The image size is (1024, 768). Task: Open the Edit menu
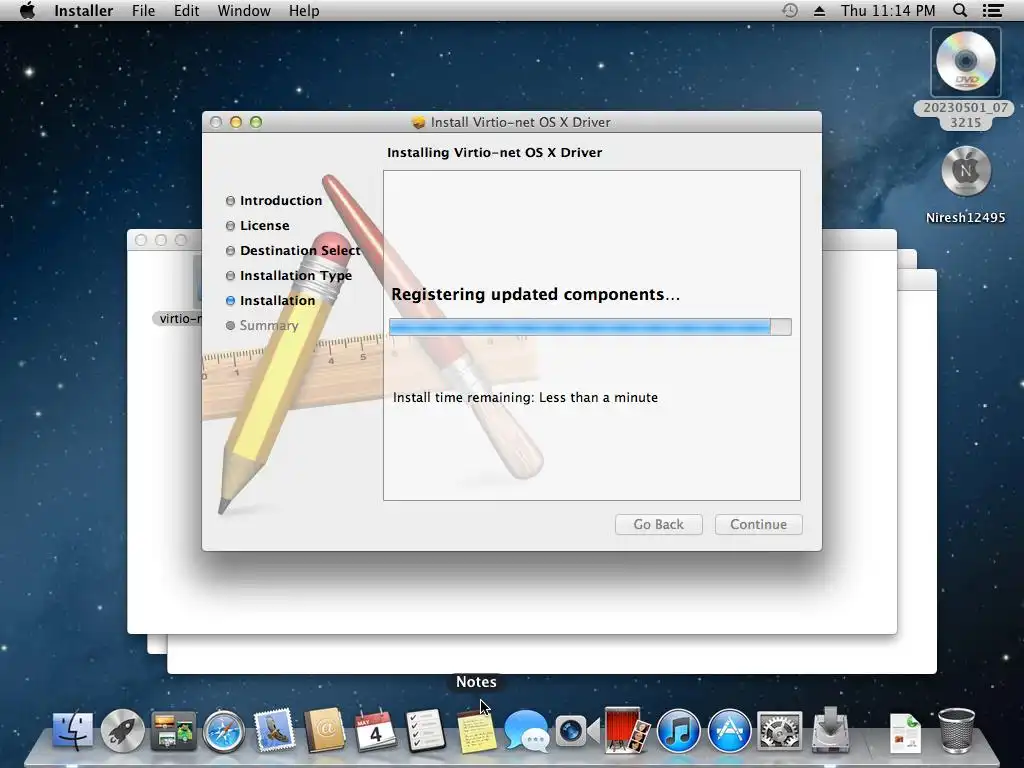click(x=186, y=10)
